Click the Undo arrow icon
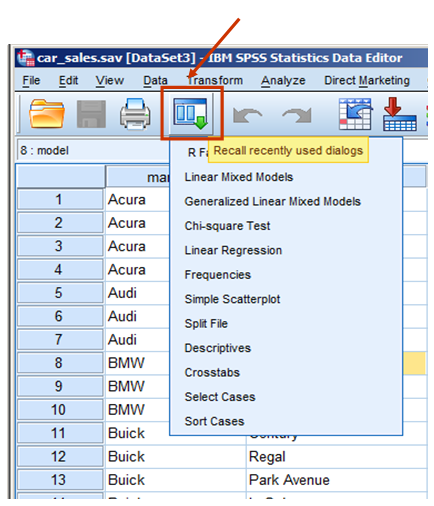434x506 pixels. [247, 115]
